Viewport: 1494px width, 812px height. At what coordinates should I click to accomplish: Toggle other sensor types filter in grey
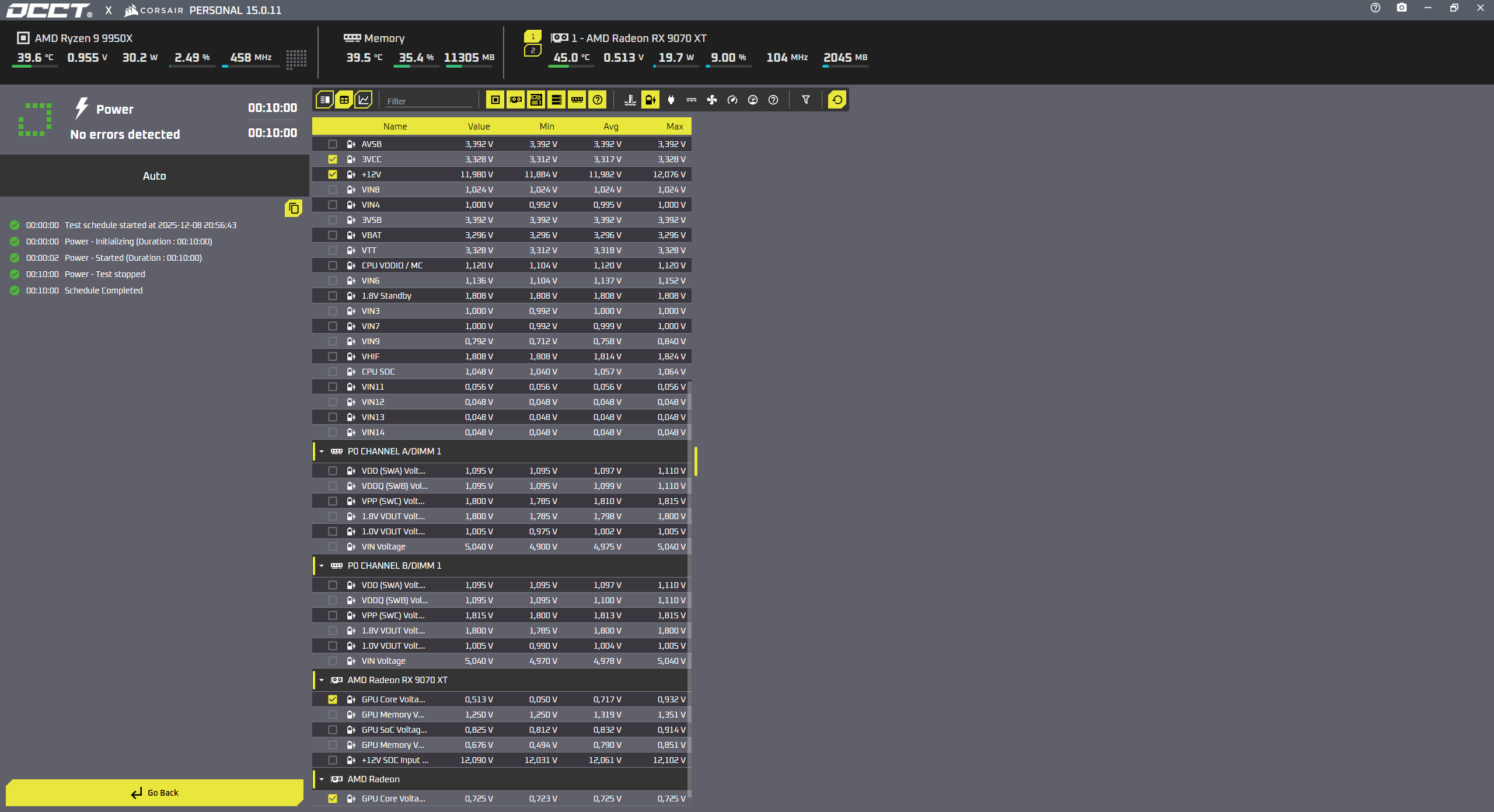[x=773, y=100]
